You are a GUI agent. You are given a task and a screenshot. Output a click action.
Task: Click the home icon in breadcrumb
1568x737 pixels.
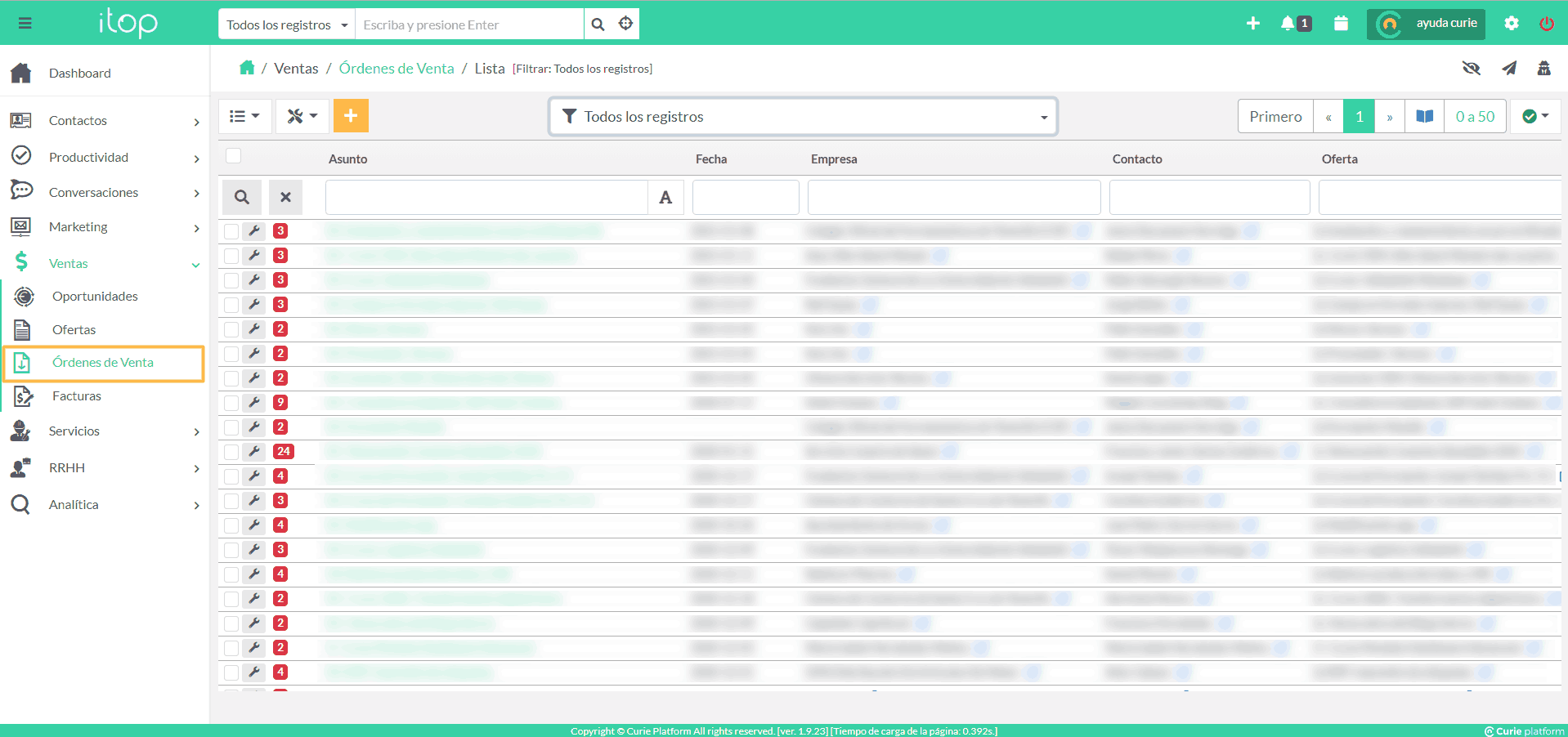[x=247, y=68]
